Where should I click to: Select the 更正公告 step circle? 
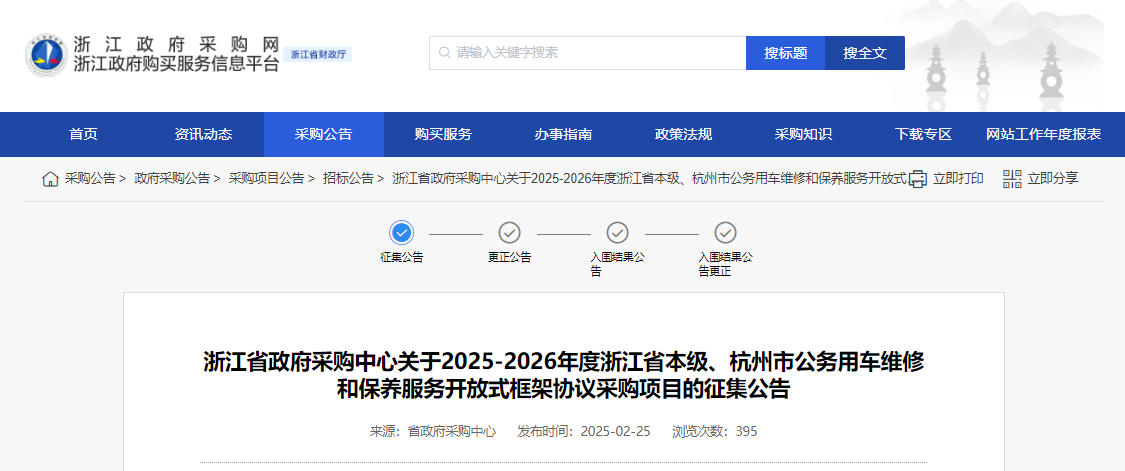pyautogui.click(x=509, y=233)
